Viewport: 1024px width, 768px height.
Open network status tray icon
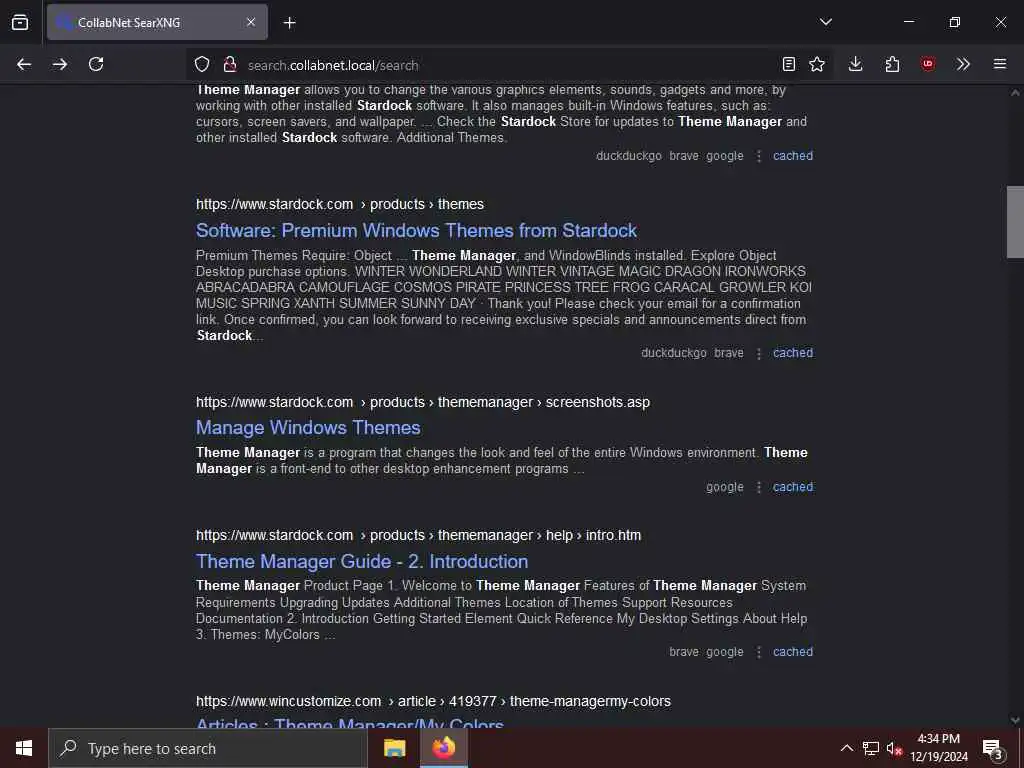871,748
